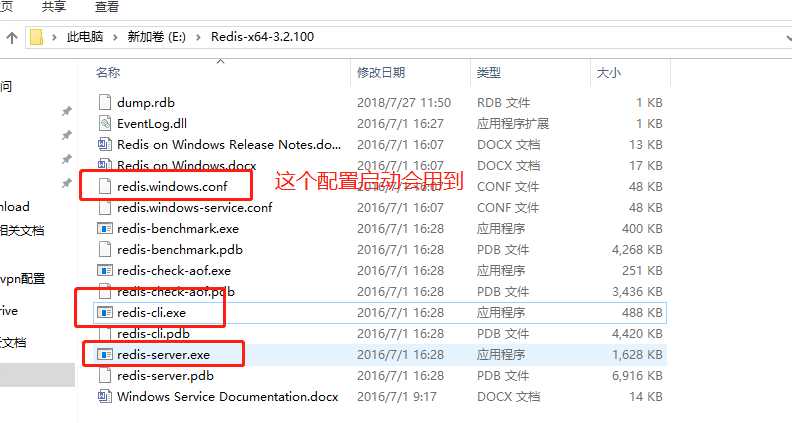Viewport: 792px width, 423px height.
Task: Click the redis-server.pdb file icon
Action: (105, 375)
